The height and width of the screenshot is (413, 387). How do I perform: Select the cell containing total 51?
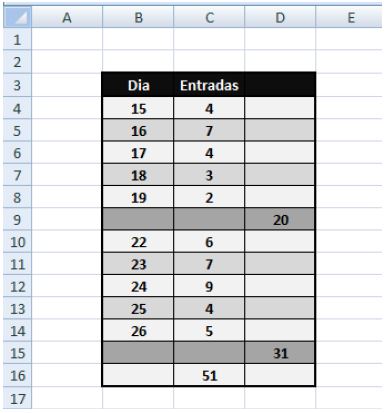click(209, 375)
